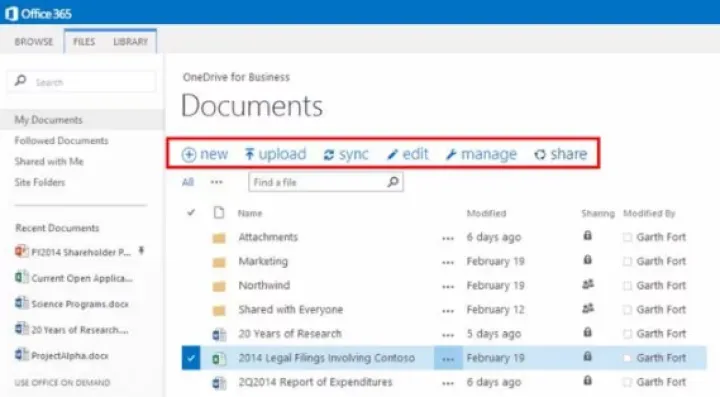Open ellipsis menu for 2Q2014 Report

[x=448, y=383]
